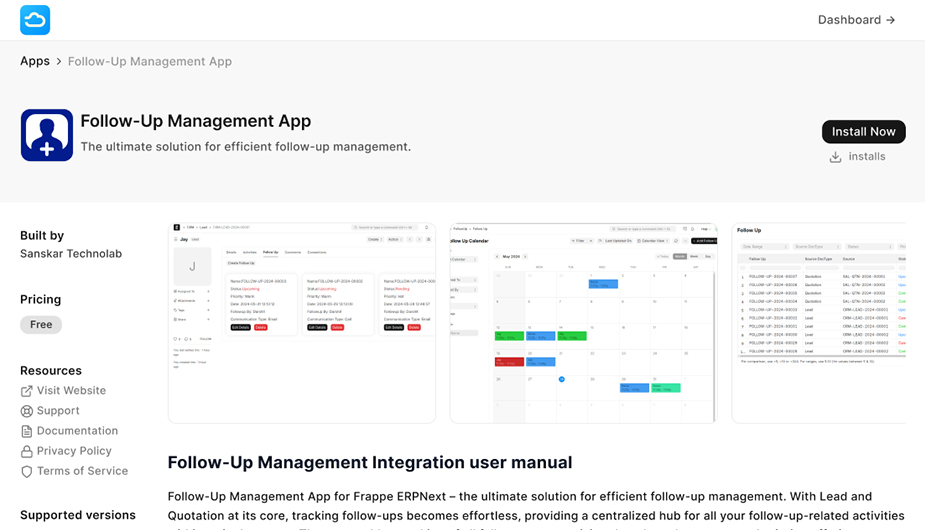
Task: Open the Sanskar Technolab publisher link
Action: pos(71,254)
